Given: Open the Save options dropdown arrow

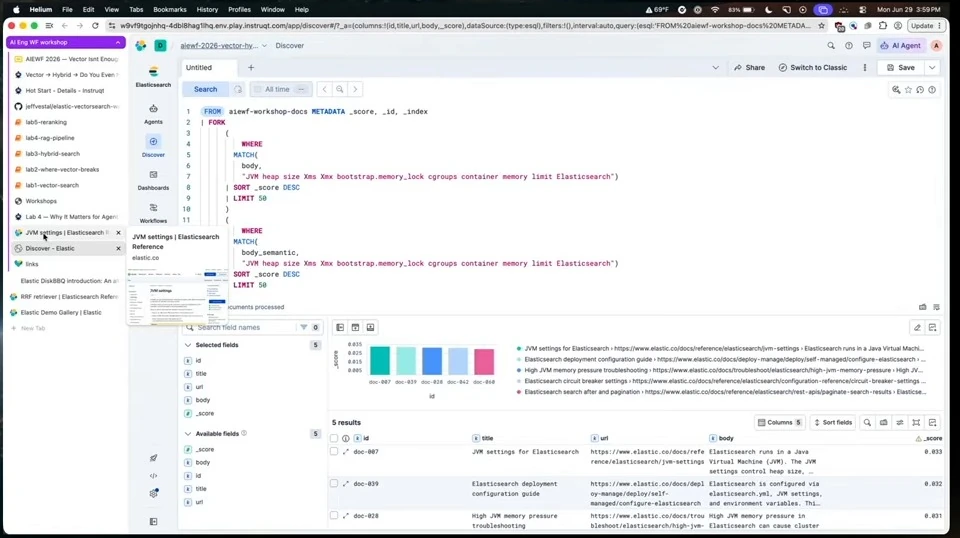Looking at the screenshot, I should (932, 67).
